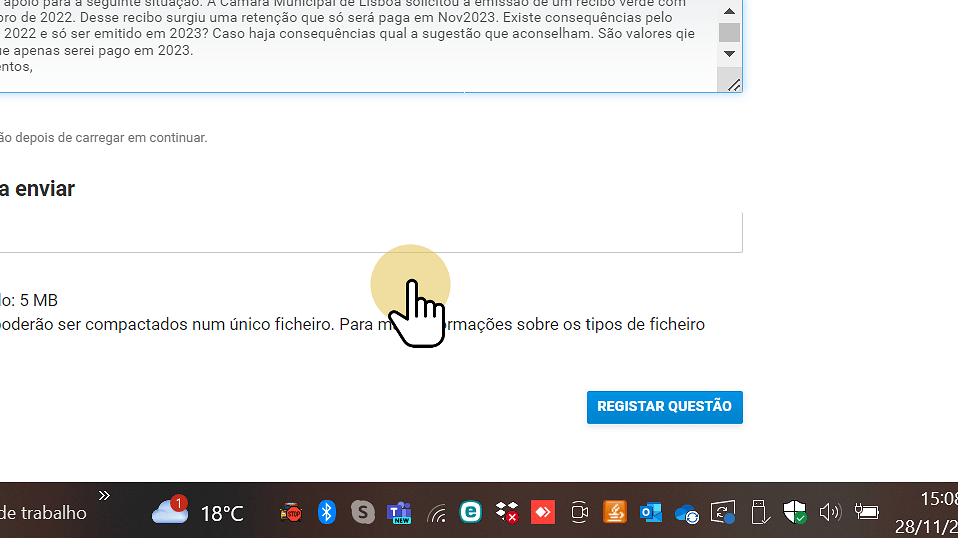Expand the taskbar toolbar overflow chevron
958x538 pixels.
tap(104, 495)
